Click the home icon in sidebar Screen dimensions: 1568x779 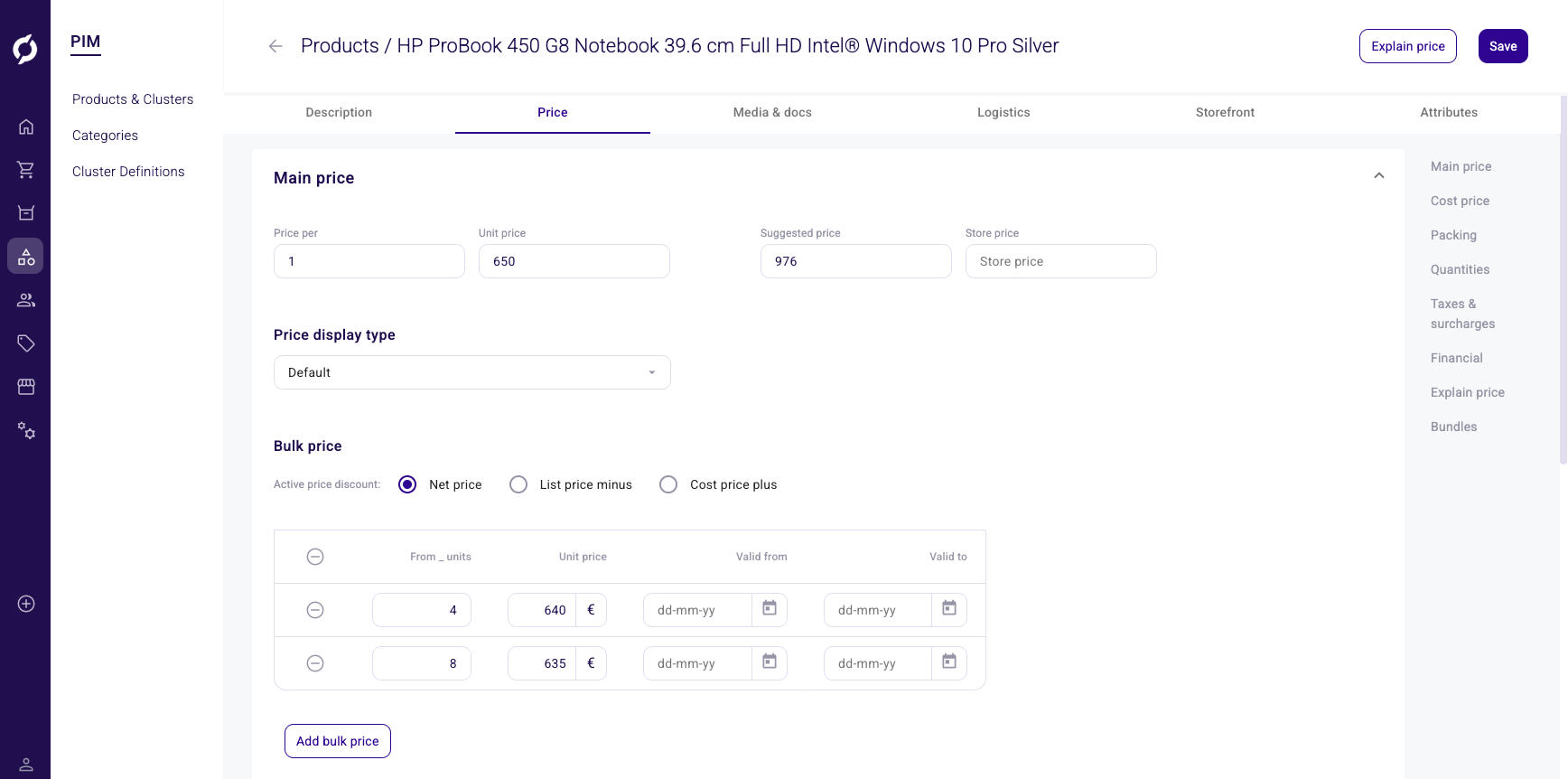pos(26,127)
